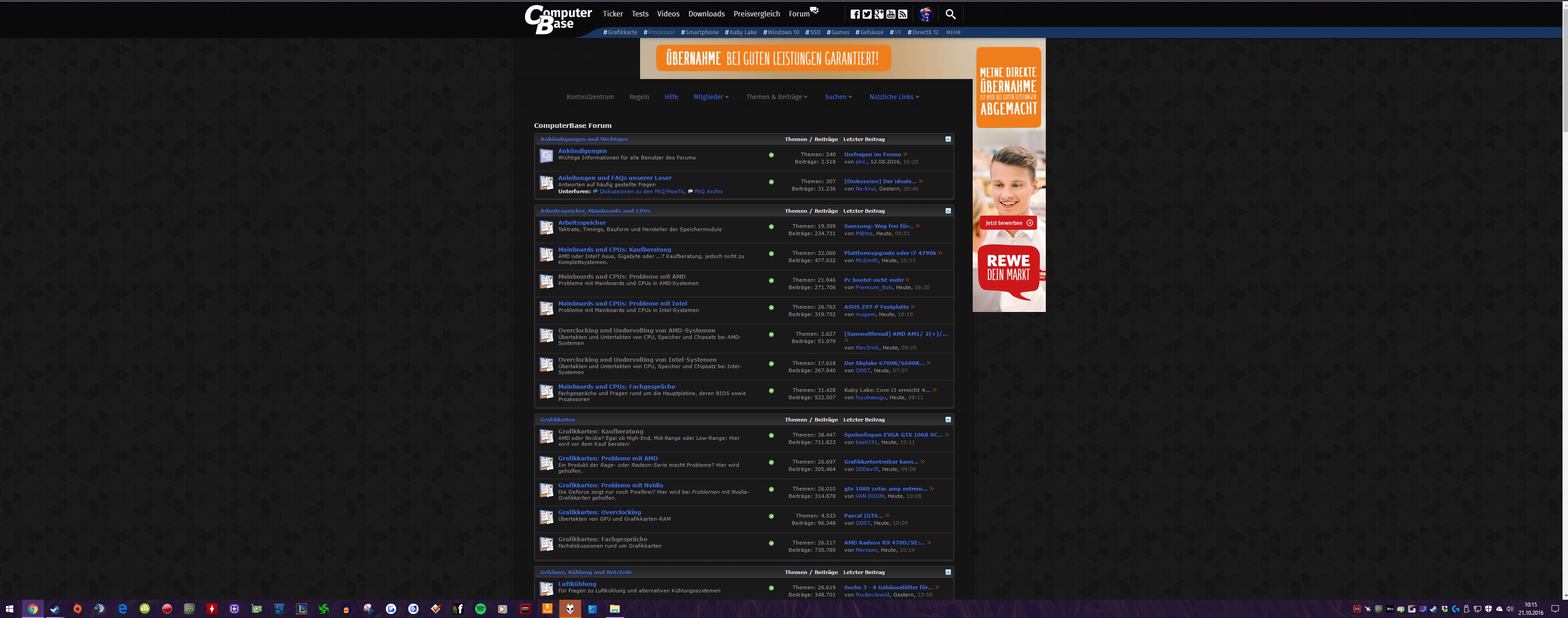Launch Steam from the taskbar
The width and height of the screenshot is (1568, 618).
pos(55,608)
